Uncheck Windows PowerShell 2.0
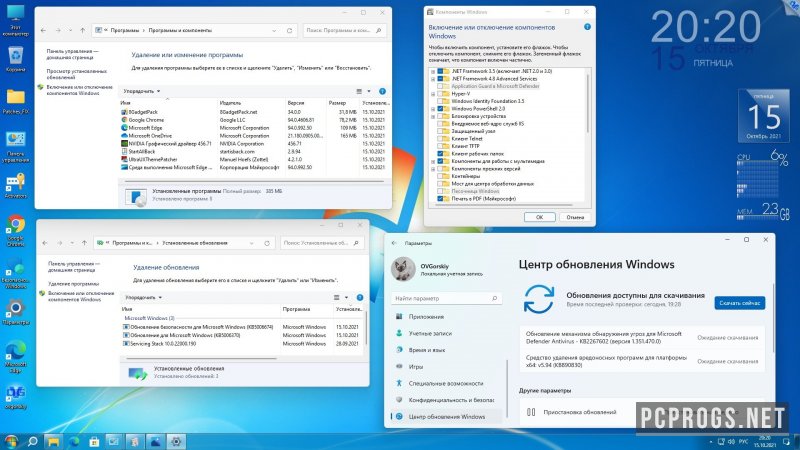 click(440, 109)
